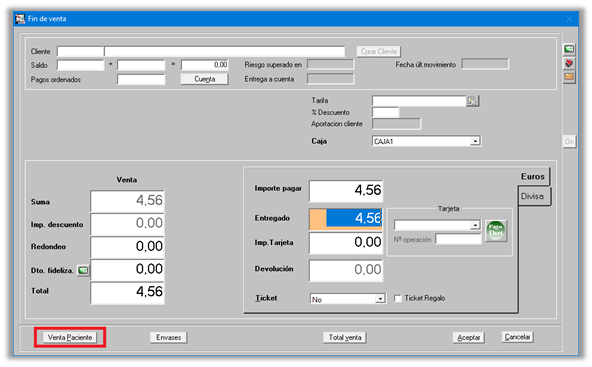Screen dimensions: 592x367
Task: Click the Importe pagar amount field
Action: point(346,191)
